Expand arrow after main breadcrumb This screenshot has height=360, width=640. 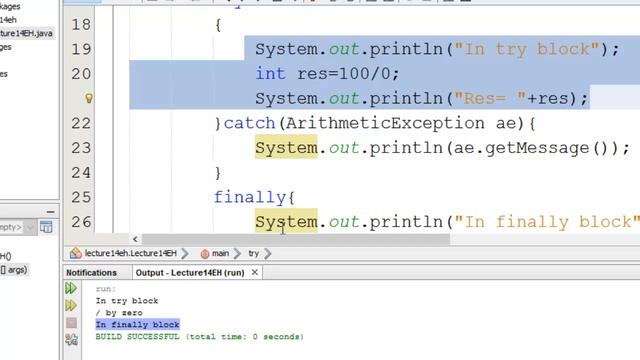point(237,253)
